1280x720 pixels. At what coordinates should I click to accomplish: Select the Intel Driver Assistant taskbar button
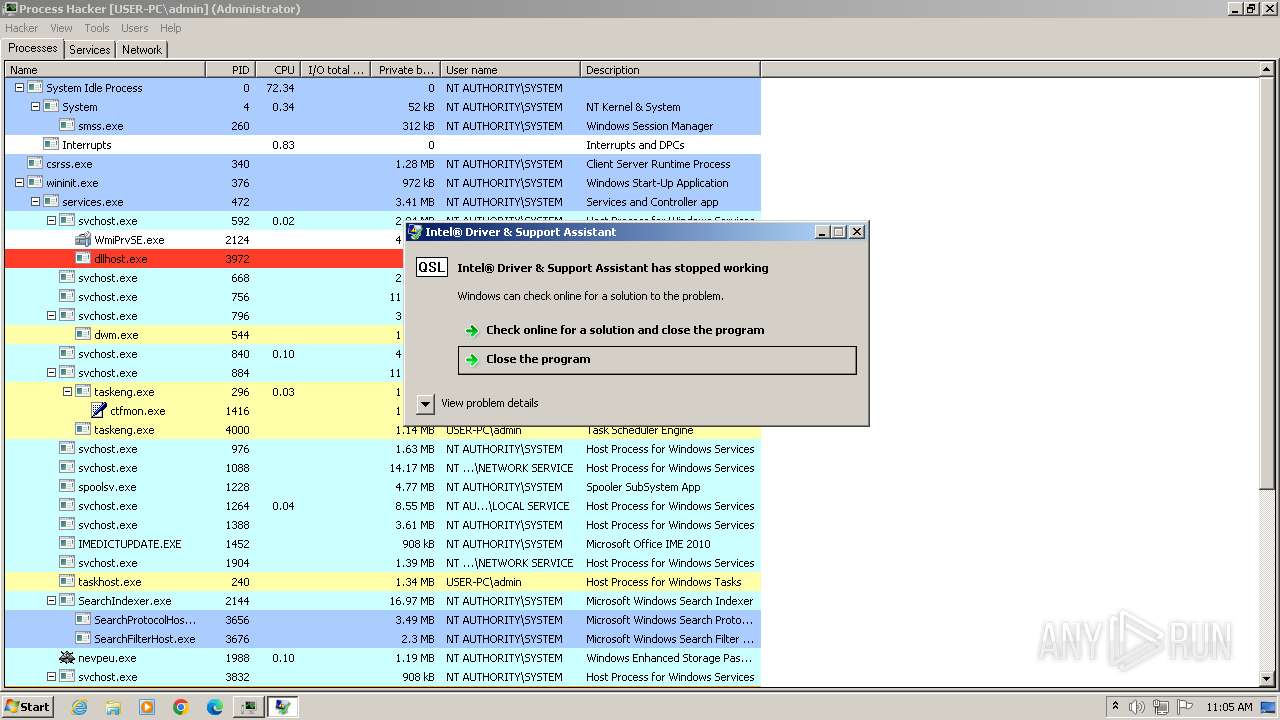(283, 707)
